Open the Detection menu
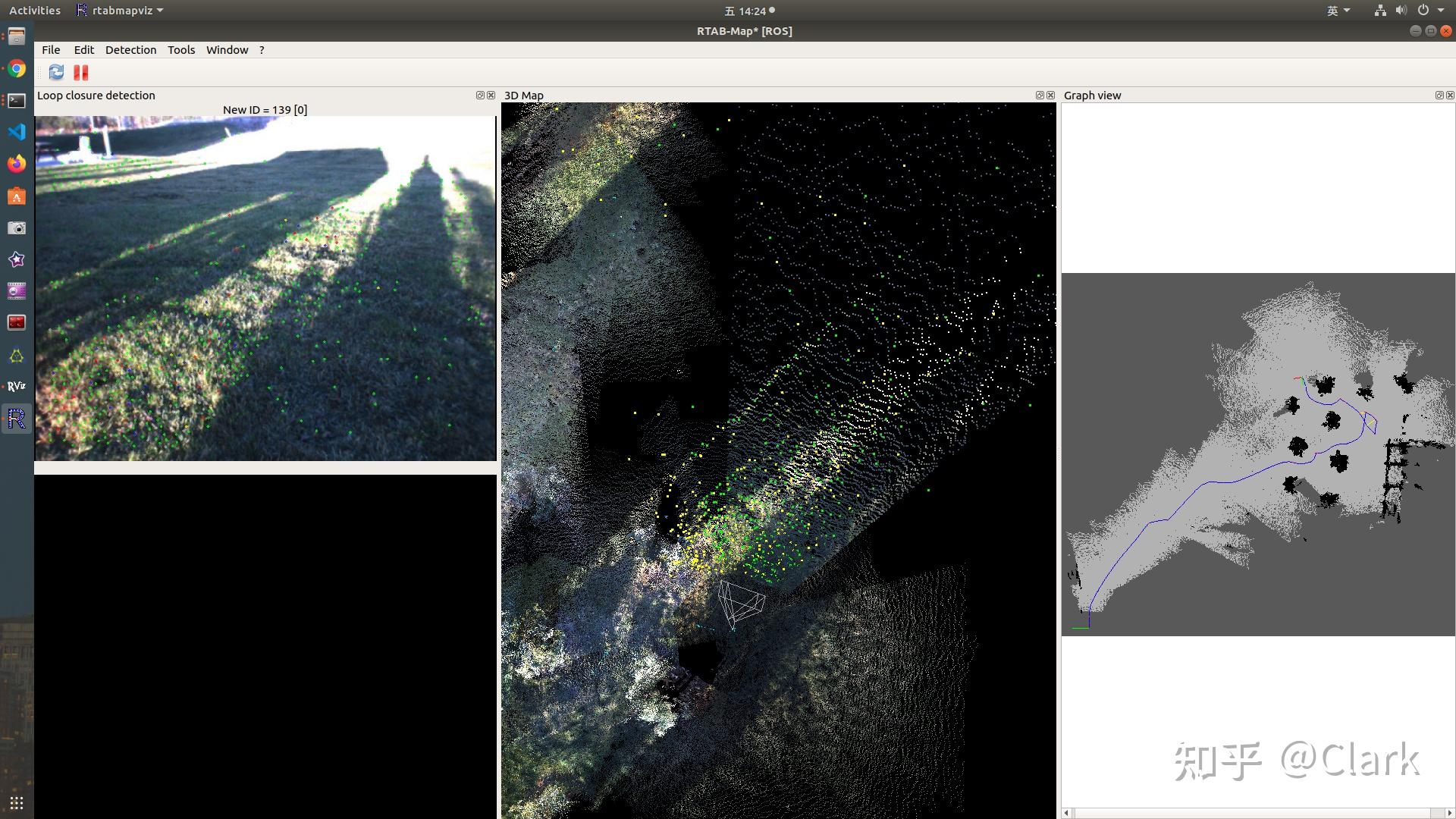The width and height of the screenshot is (1456, 819). pyautogui.click(x=130, y=50)
